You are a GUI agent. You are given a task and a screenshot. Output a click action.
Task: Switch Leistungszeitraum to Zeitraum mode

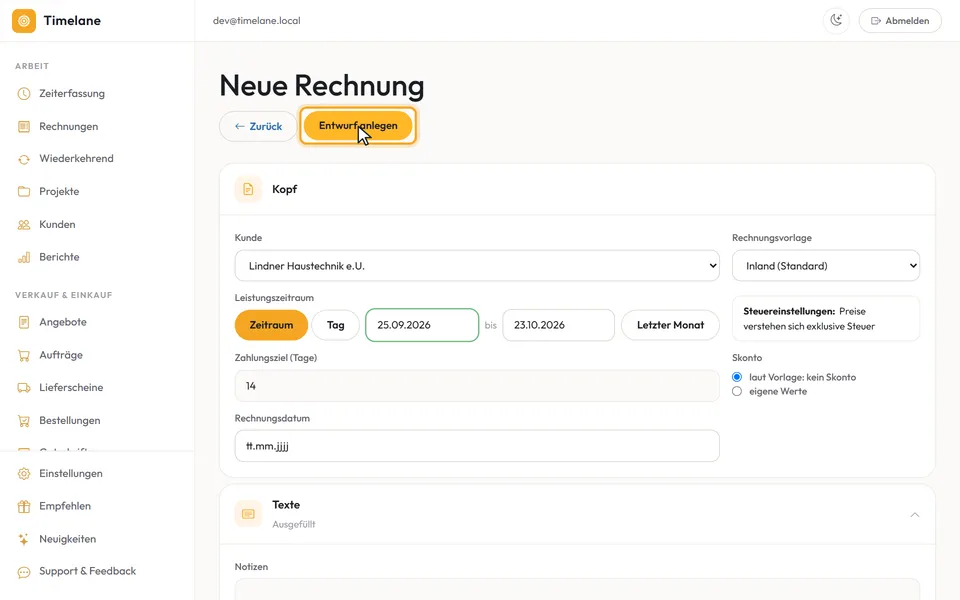coord(271,325)
